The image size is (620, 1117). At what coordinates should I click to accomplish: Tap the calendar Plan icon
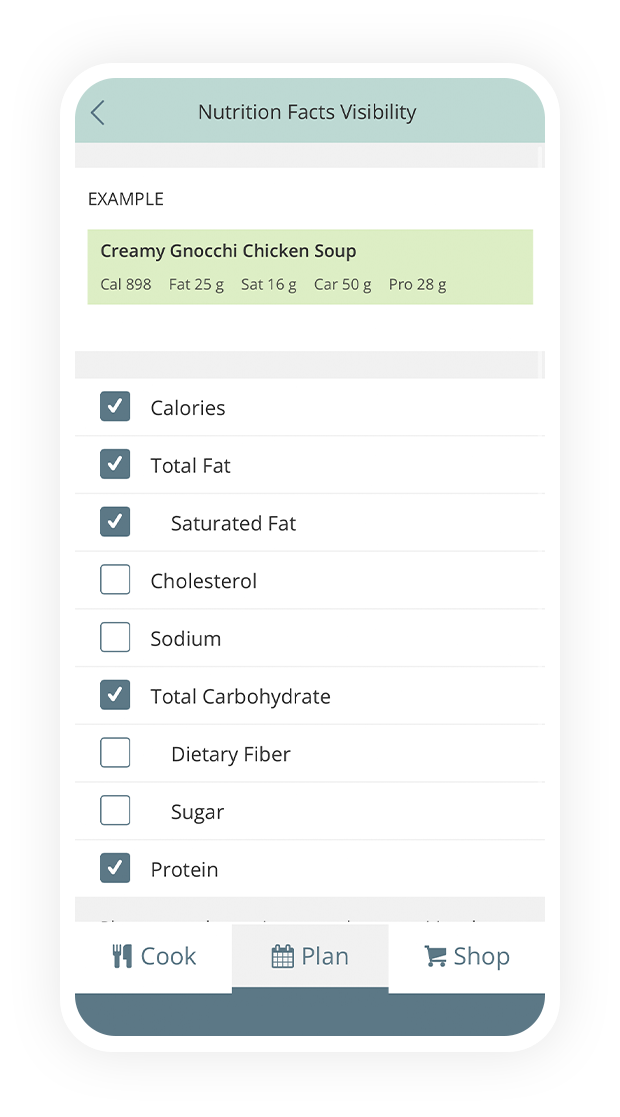coord(283,957)
